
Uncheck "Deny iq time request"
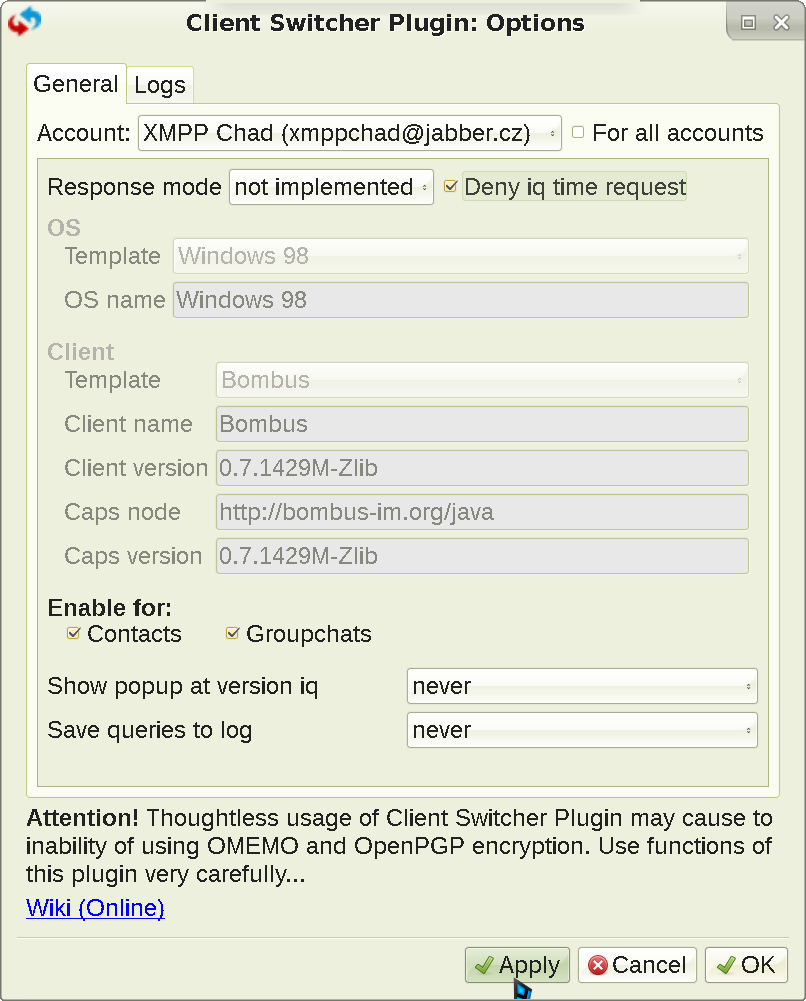451,185
